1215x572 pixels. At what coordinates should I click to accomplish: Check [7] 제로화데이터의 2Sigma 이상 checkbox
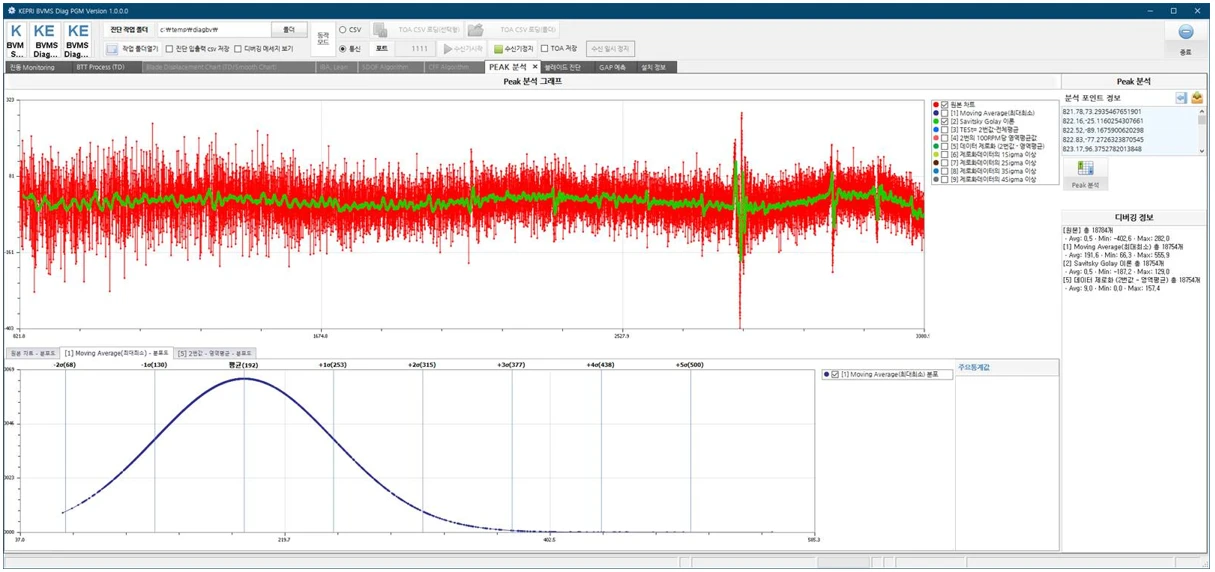[x=944, y=162]
